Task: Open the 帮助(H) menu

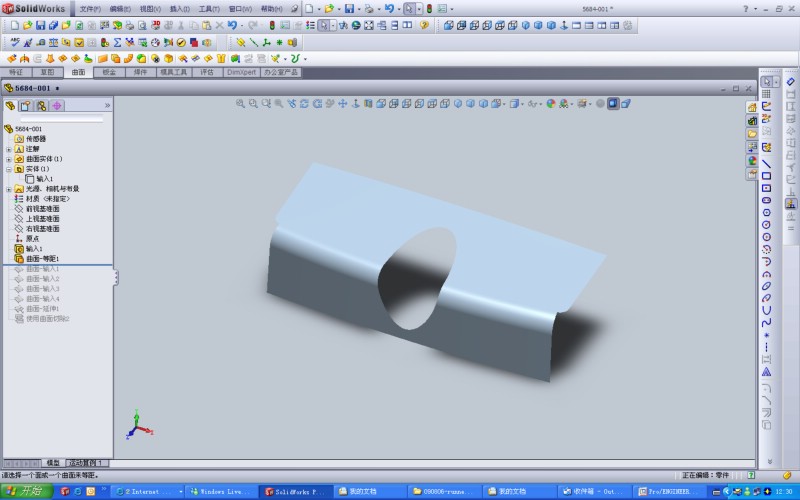Action: click(271, 9)
